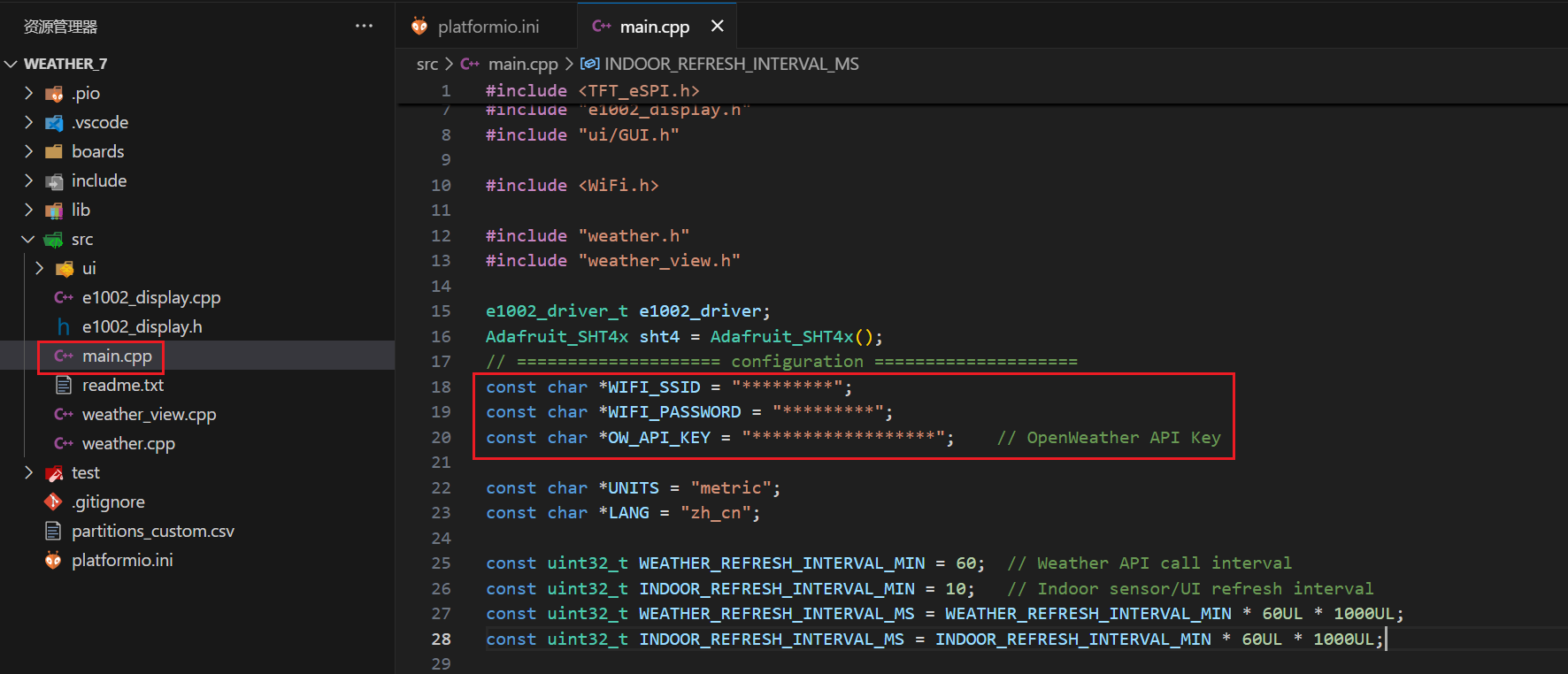Click the readme.txt text file icon

point(64,385)
